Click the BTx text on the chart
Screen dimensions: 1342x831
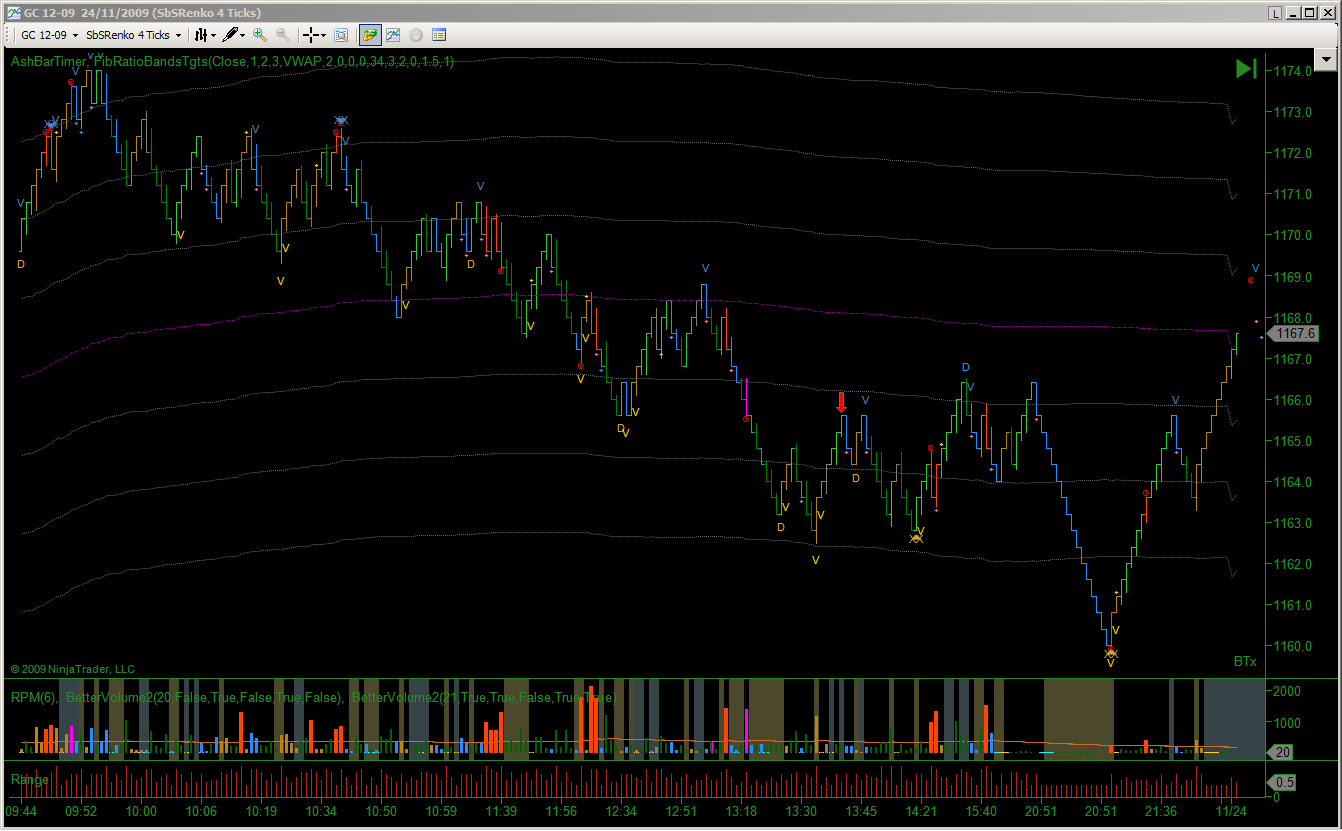pyautogui.click(x=1245, y=661)
